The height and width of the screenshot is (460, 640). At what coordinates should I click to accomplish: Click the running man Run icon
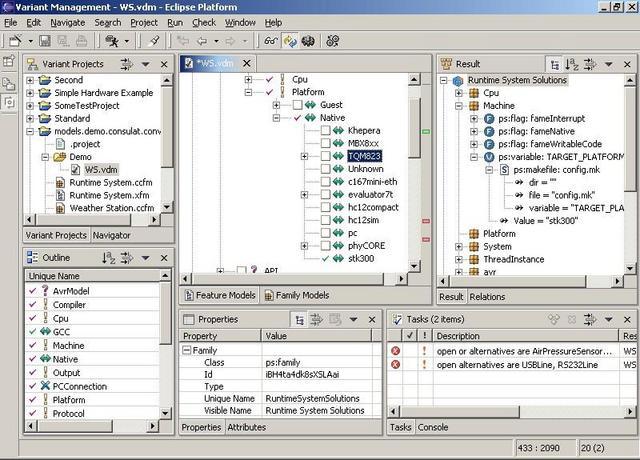(112, 41)
